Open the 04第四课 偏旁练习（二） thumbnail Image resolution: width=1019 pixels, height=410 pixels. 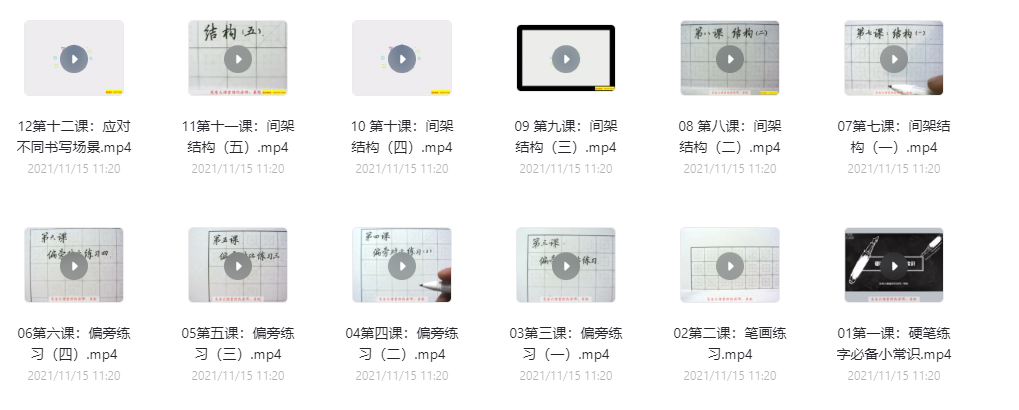click(x=402, y=265)
